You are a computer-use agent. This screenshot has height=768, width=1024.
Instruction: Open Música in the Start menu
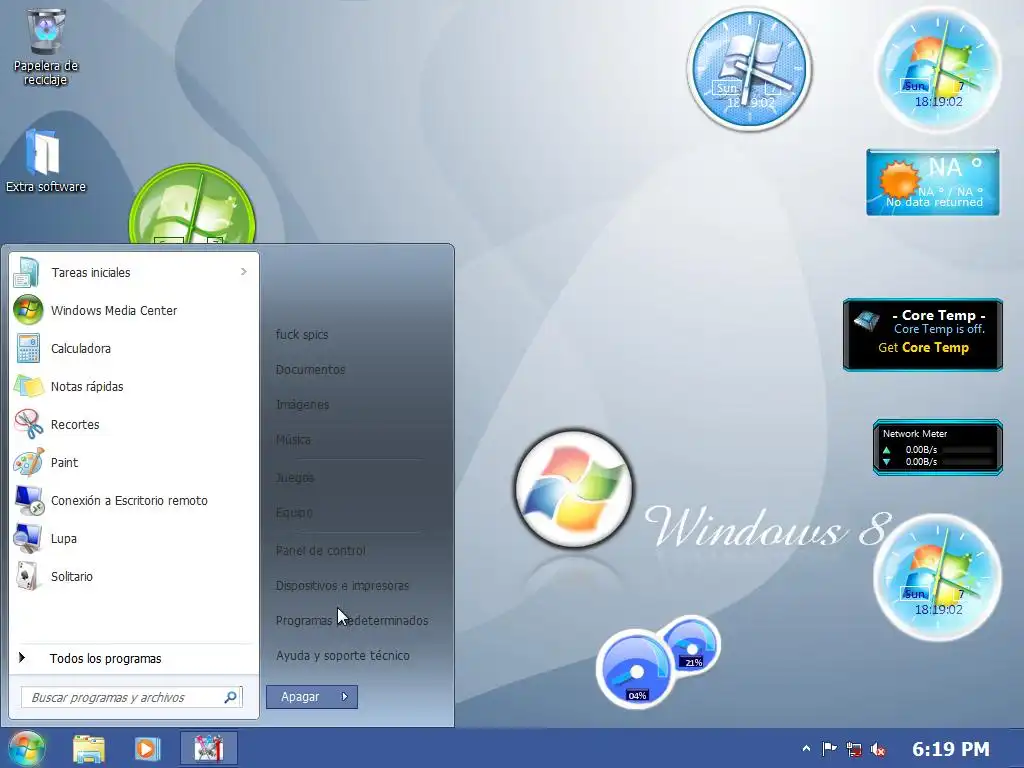pyautogui.click(x=293, y=440)
